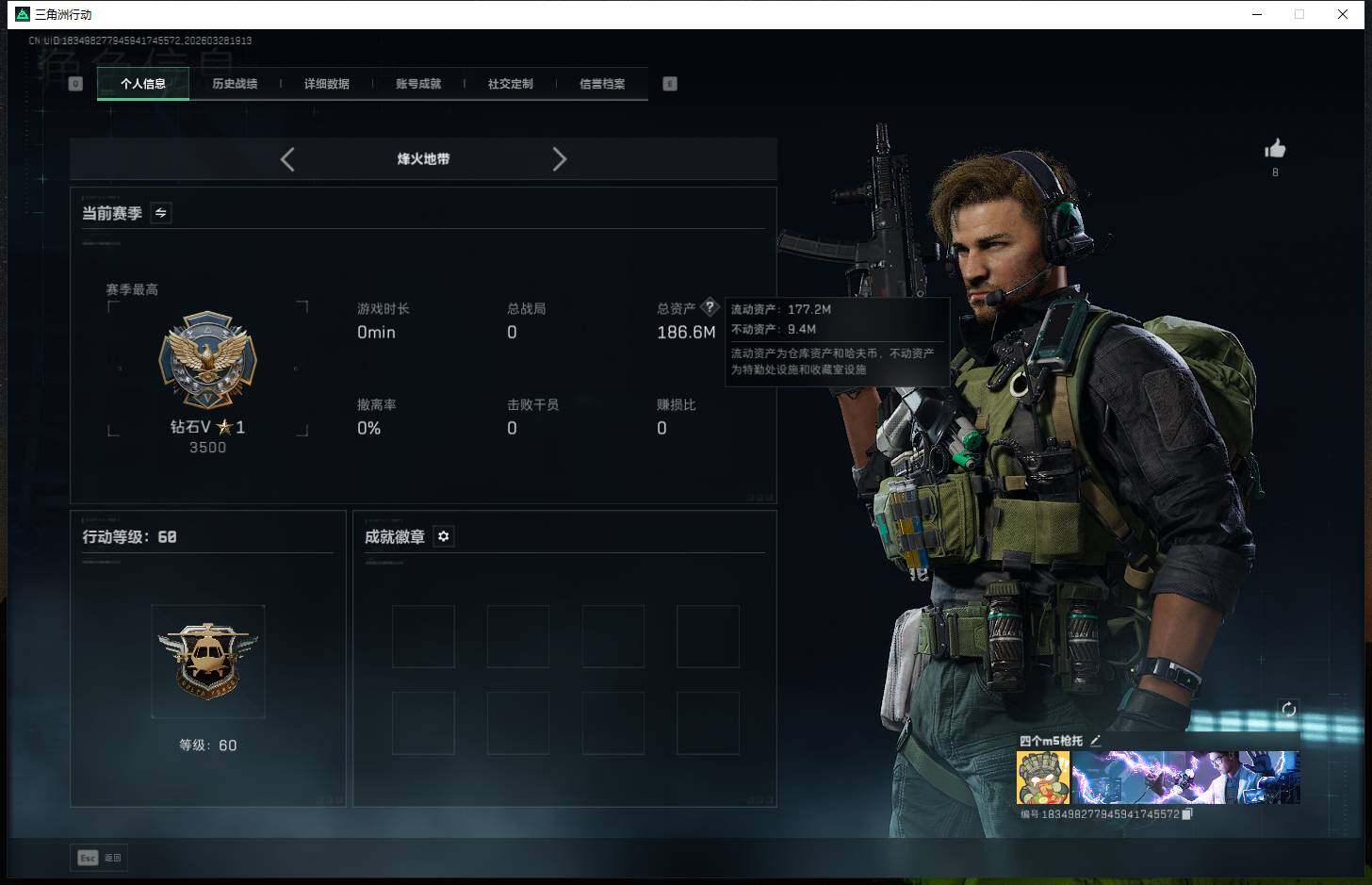Open the 社交定制 tab

pos(511,84)
